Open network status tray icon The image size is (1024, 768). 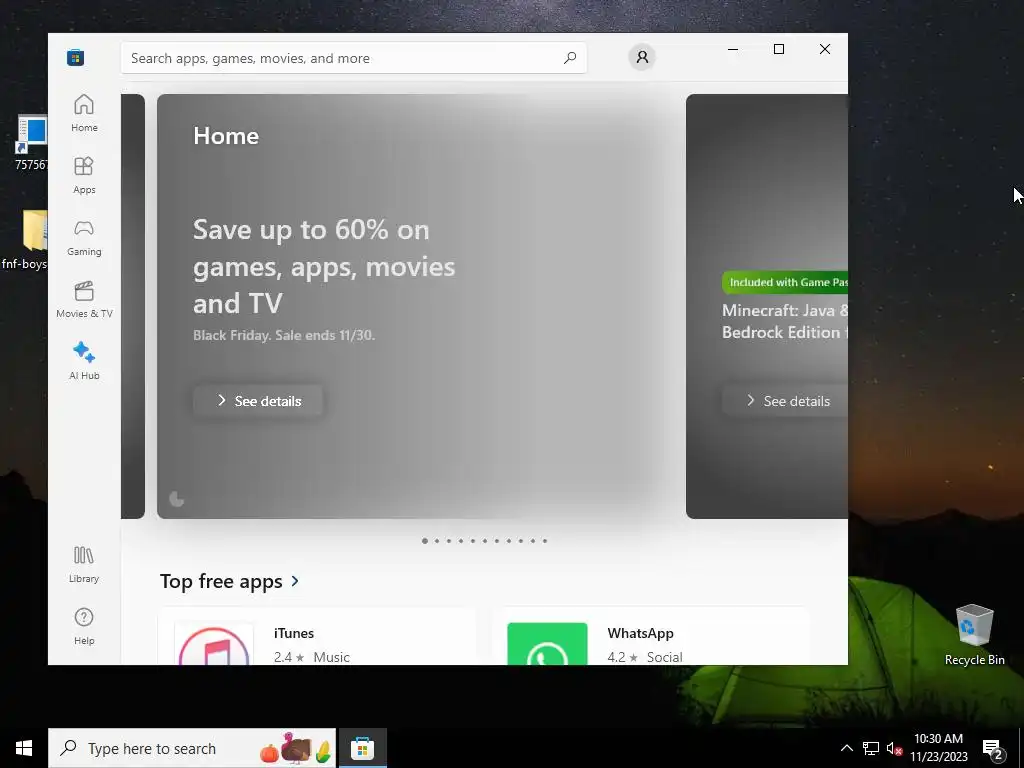click(871, 748)
